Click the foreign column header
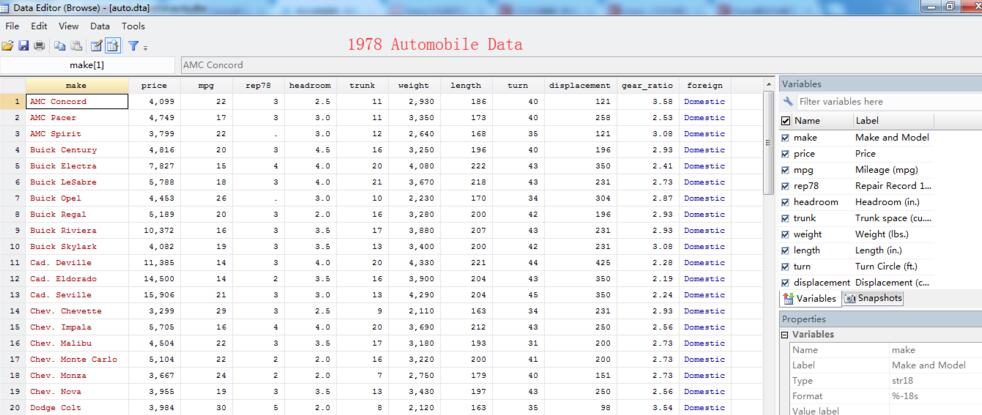 (x=704, y=85)
